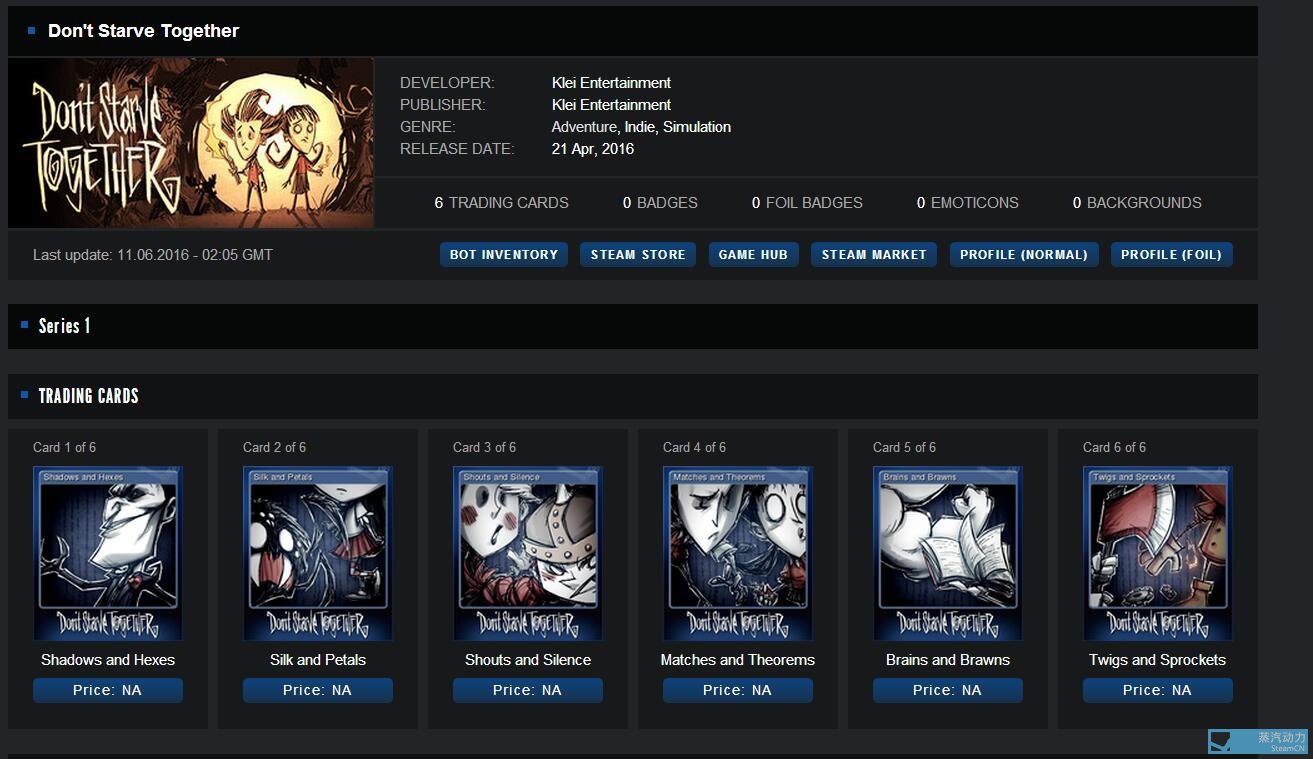This screenshot has width=1313, height=759.
Task: Select the Silk and Petals card image
Action: tap(318, 553)
